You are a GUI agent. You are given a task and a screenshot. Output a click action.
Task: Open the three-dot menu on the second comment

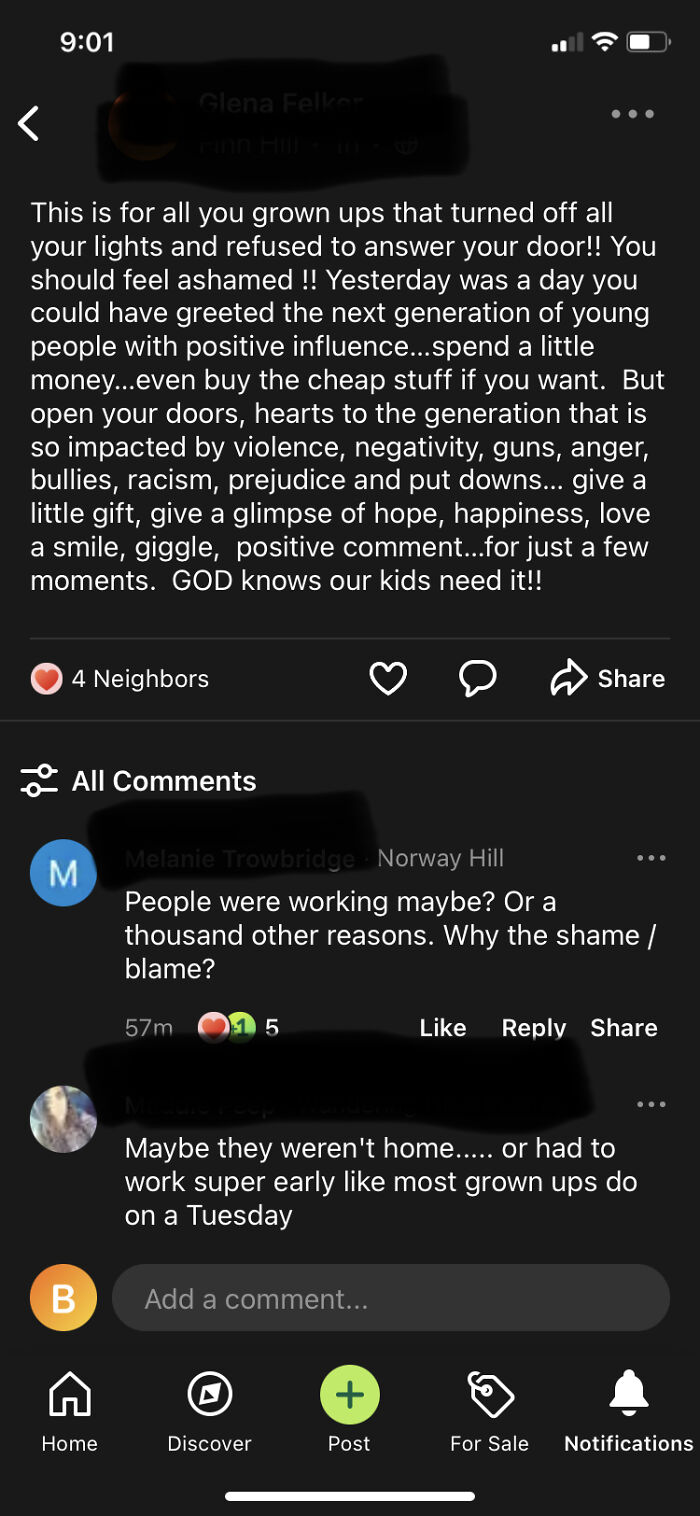(651, 1104)
